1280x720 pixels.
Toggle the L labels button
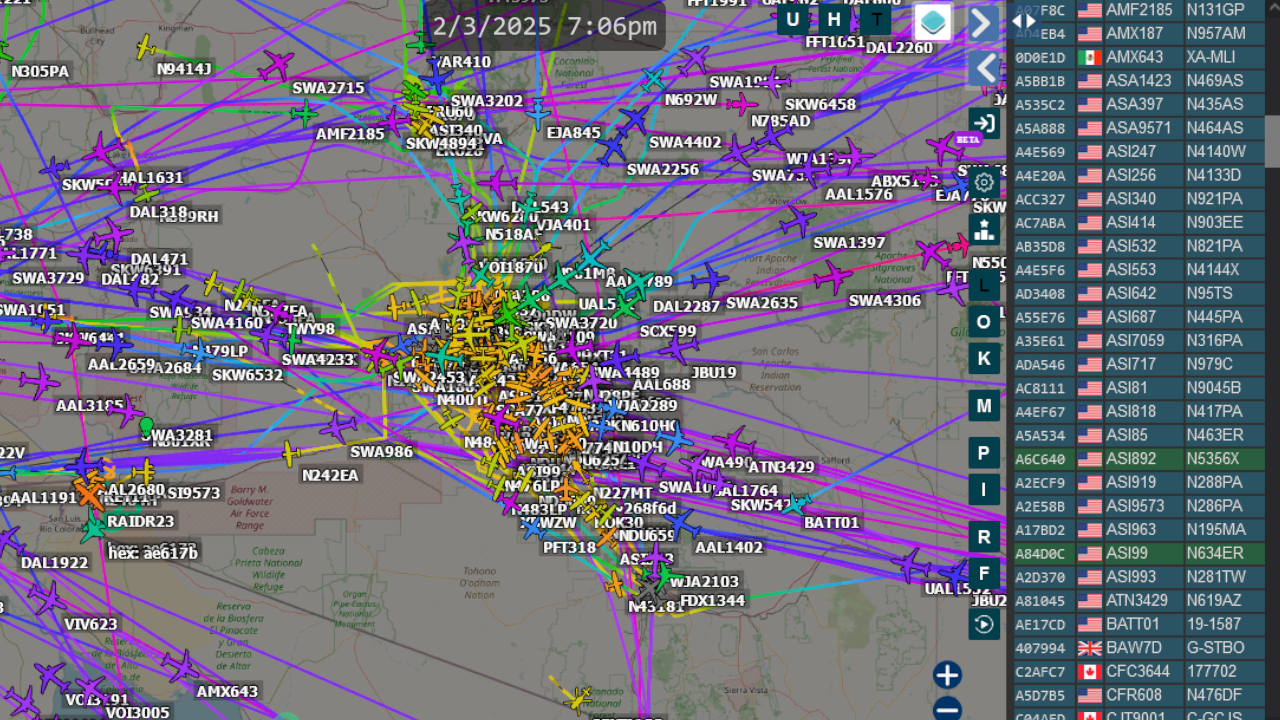coord(984,285)
